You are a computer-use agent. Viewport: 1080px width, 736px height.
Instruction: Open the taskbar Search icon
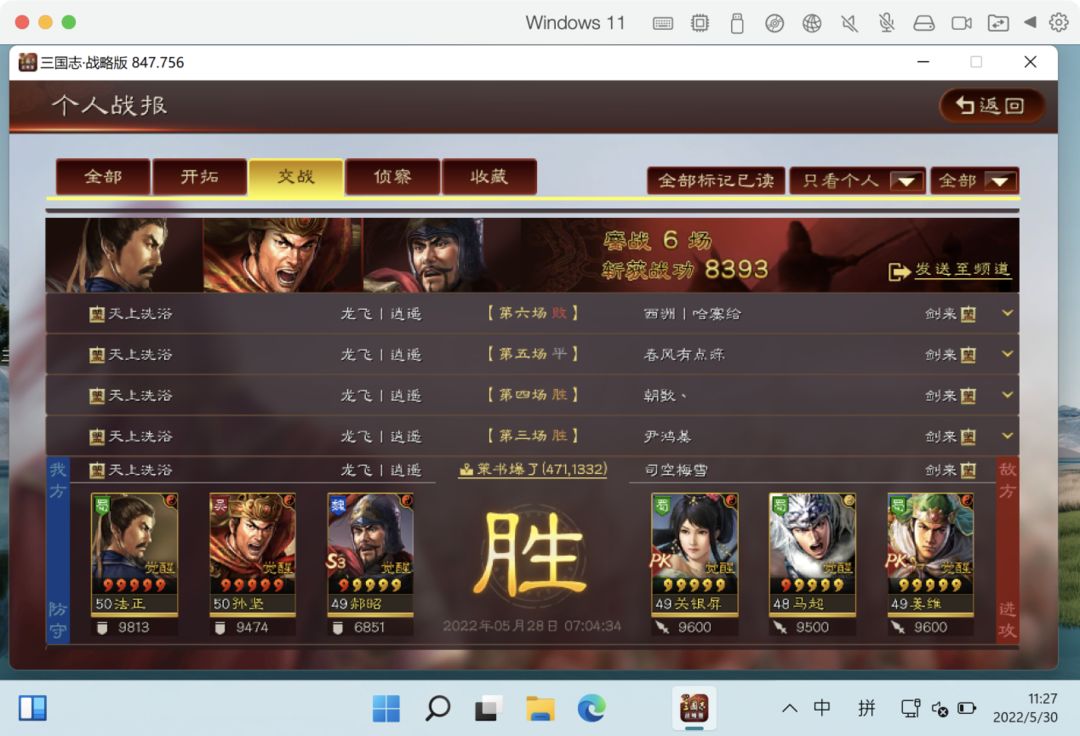point(437,708)
